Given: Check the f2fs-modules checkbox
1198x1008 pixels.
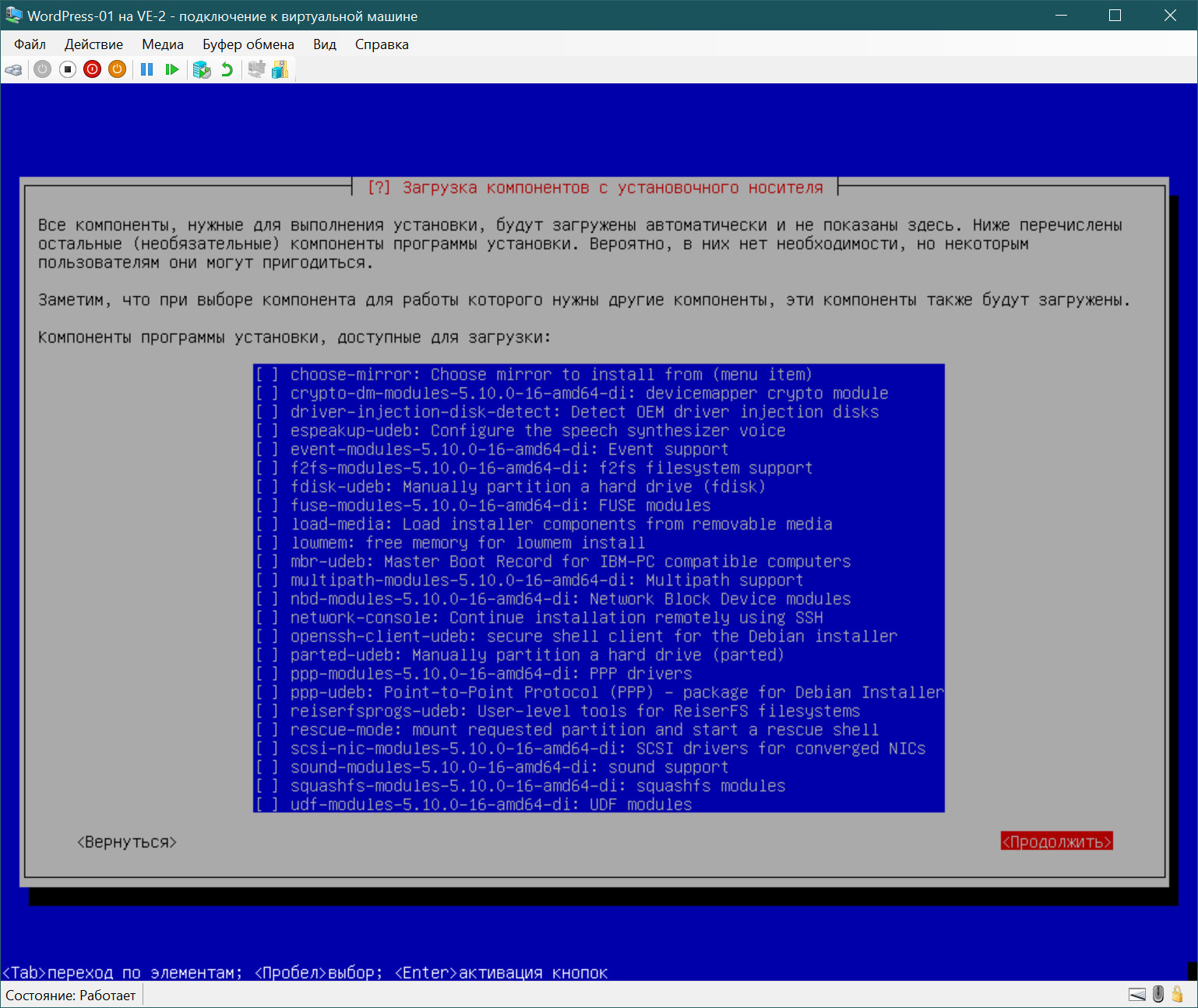Looking at the screenshot, I should (x=267, y=468).
